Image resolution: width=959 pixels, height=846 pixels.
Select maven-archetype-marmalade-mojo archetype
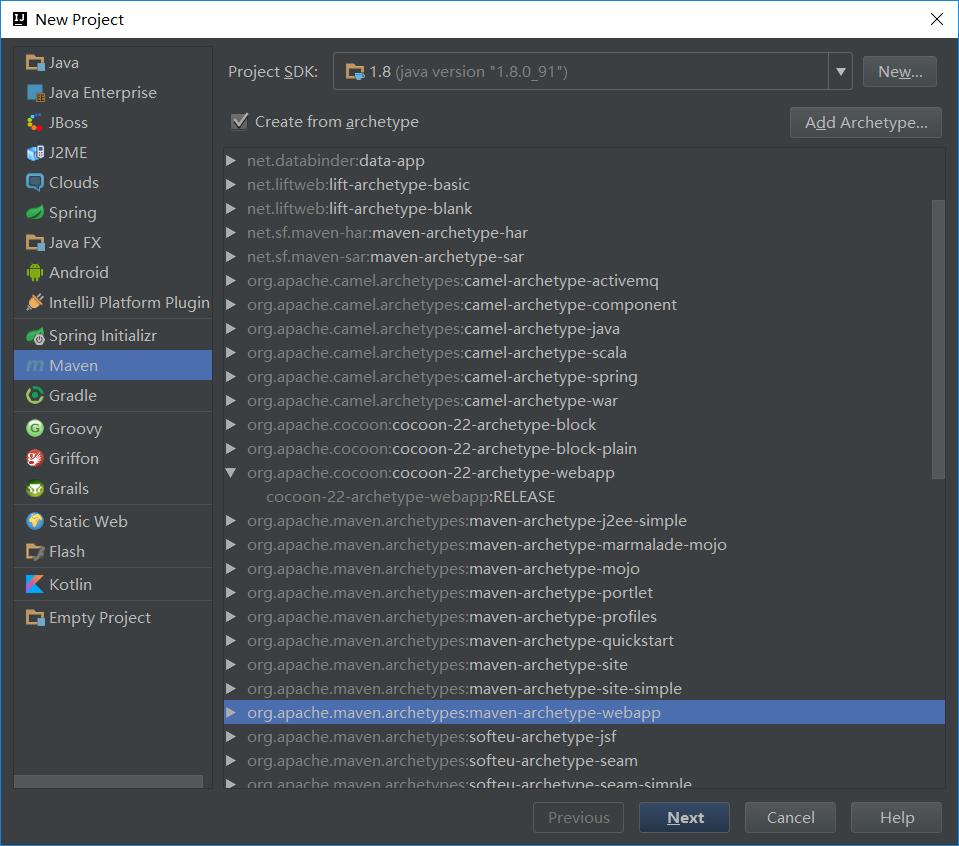pyautogui.click(x=487, y=544)
